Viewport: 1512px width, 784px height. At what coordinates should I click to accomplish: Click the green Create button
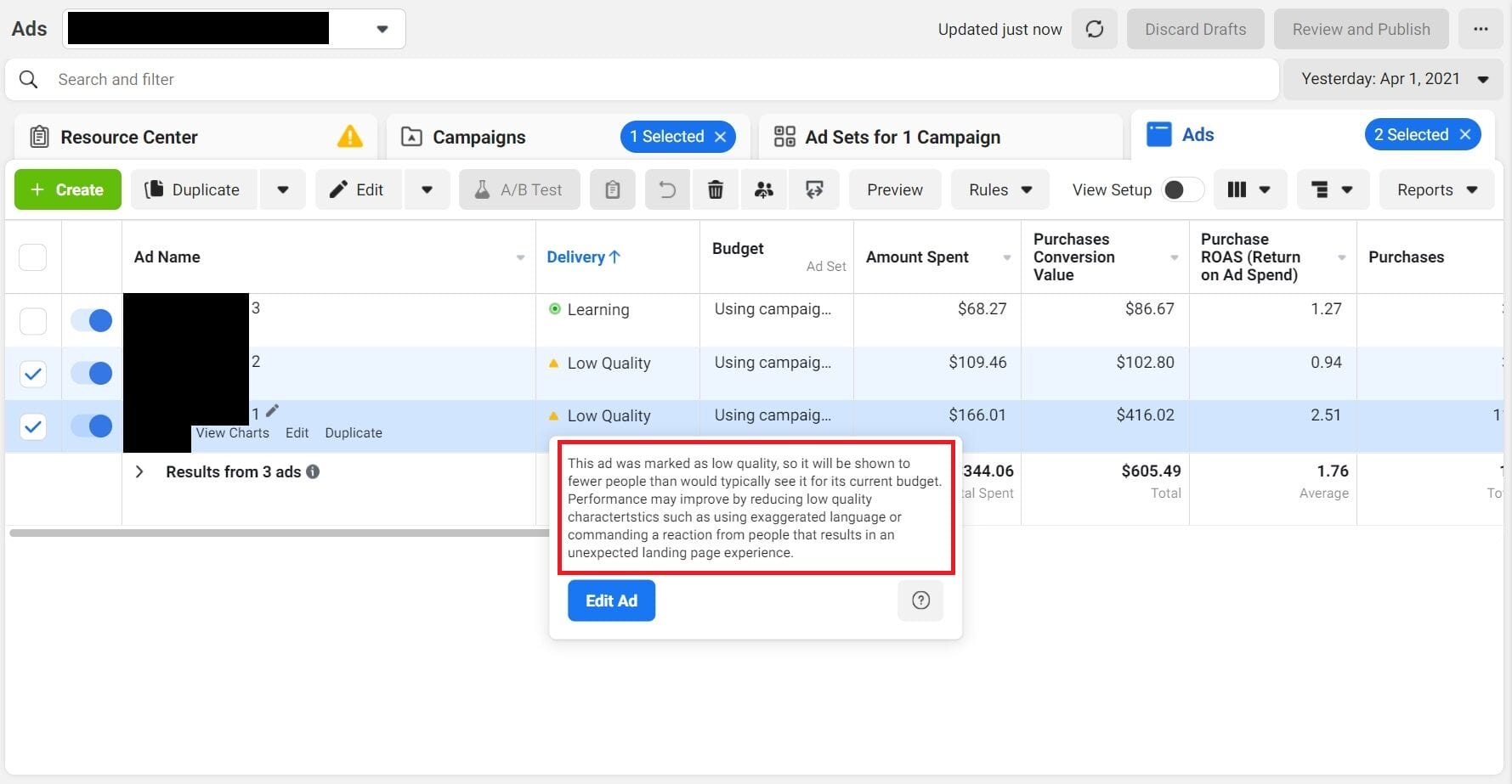[x=68, y=189]
